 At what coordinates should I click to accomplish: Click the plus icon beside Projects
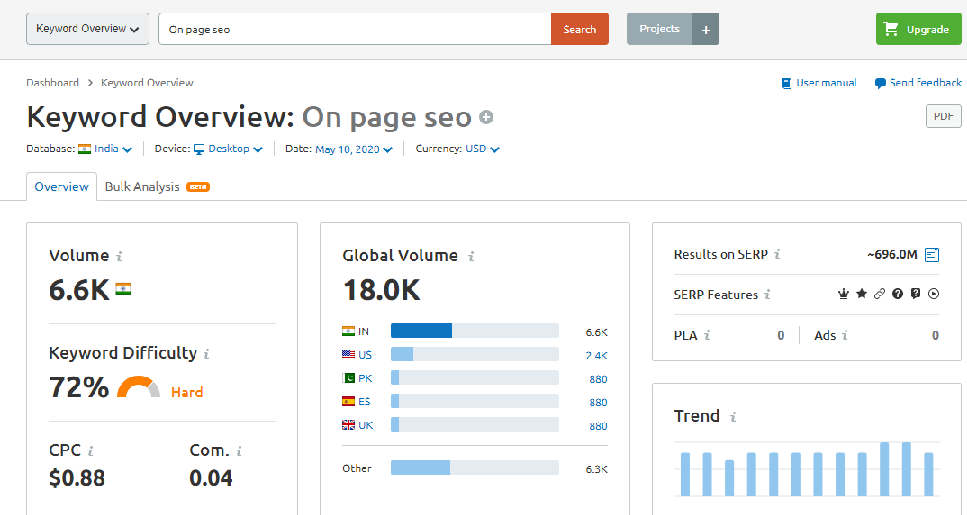pos(706,29)
